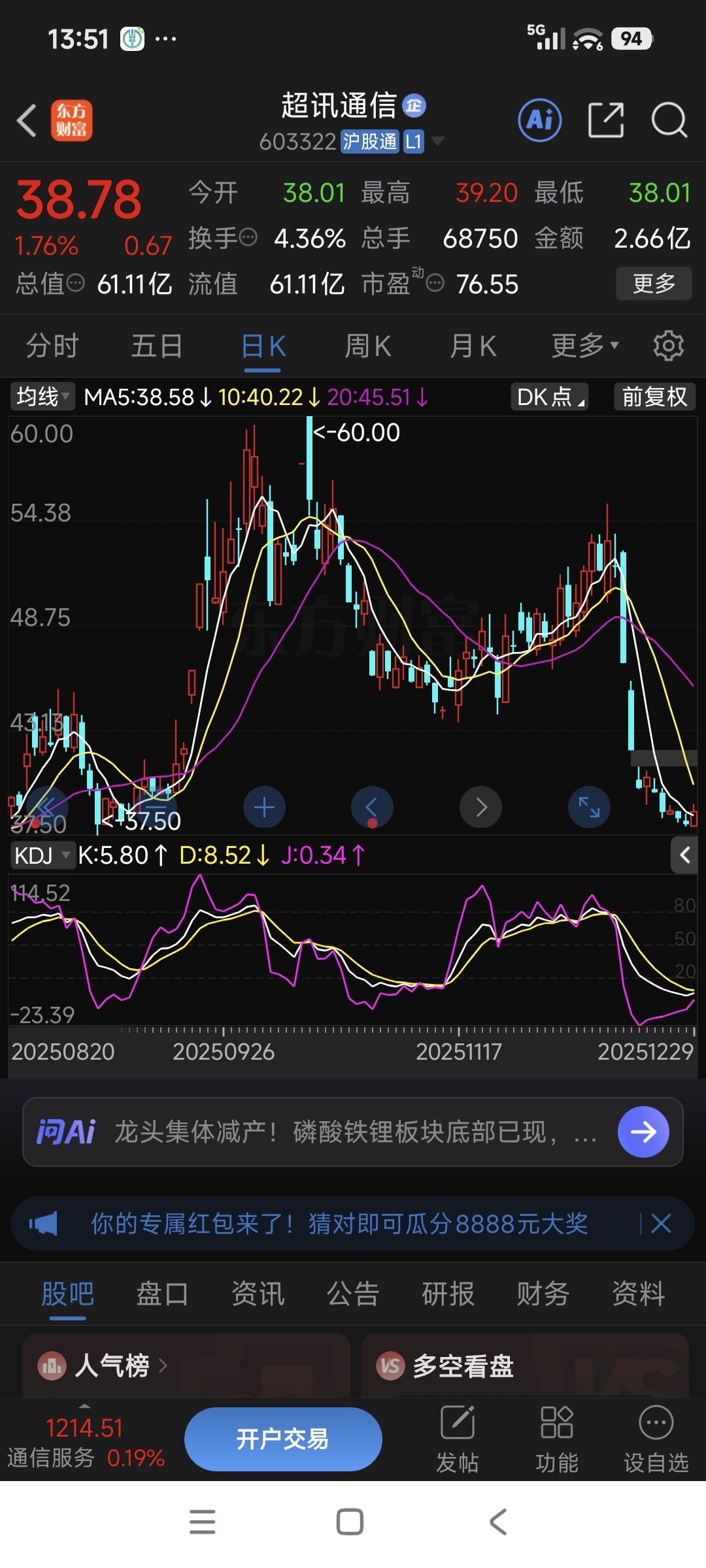
Task: Switch to the 财务 tab
Action: [x=543, y=1294]
